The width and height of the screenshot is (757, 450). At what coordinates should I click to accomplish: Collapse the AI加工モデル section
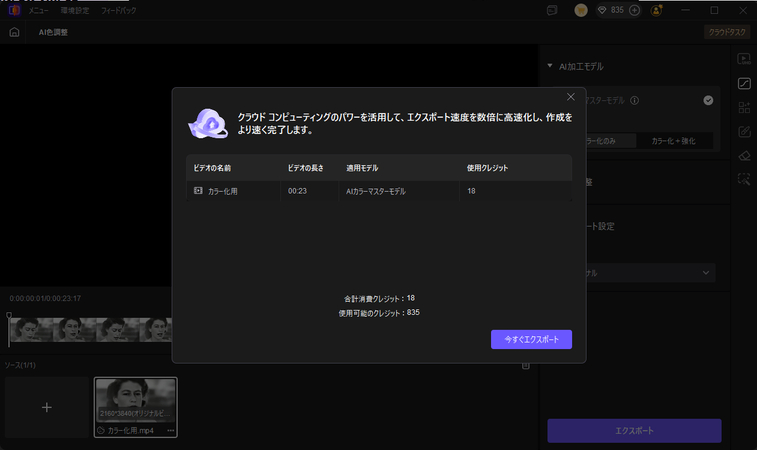550,66
